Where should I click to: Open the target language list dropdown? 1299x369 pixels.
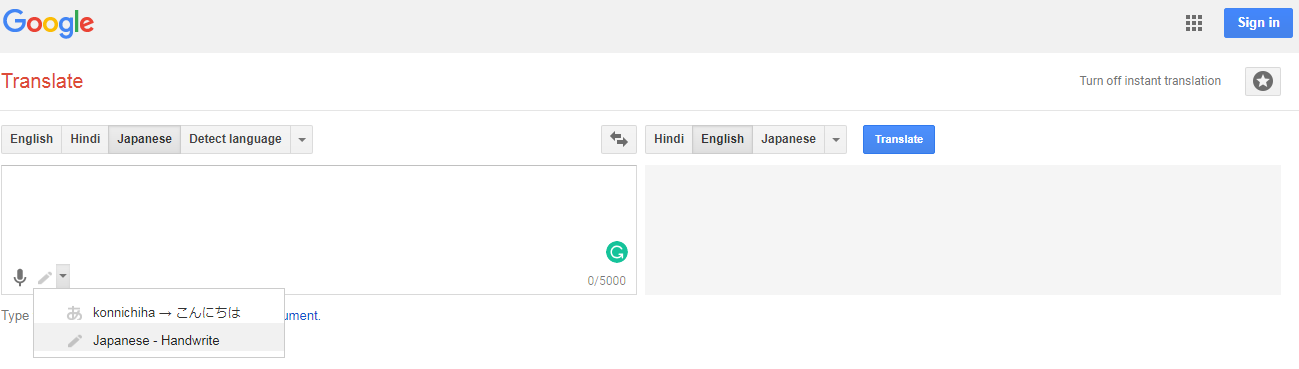coord(836,139)
